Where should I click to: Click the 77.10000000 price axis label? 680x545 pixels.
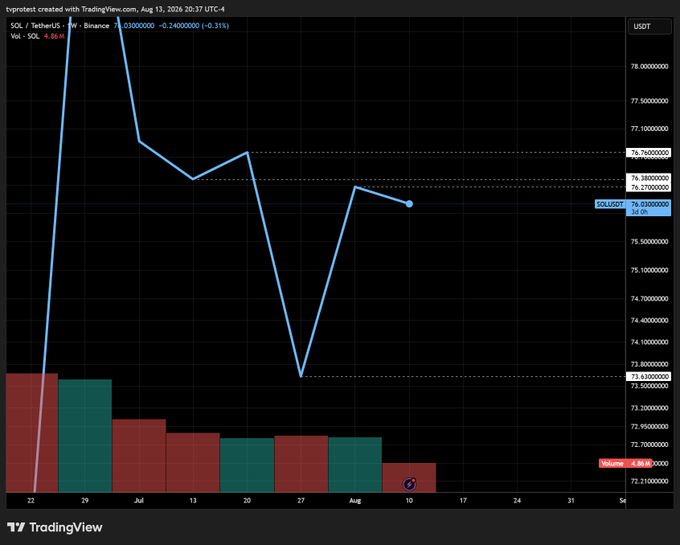click(x=649, y=129)
